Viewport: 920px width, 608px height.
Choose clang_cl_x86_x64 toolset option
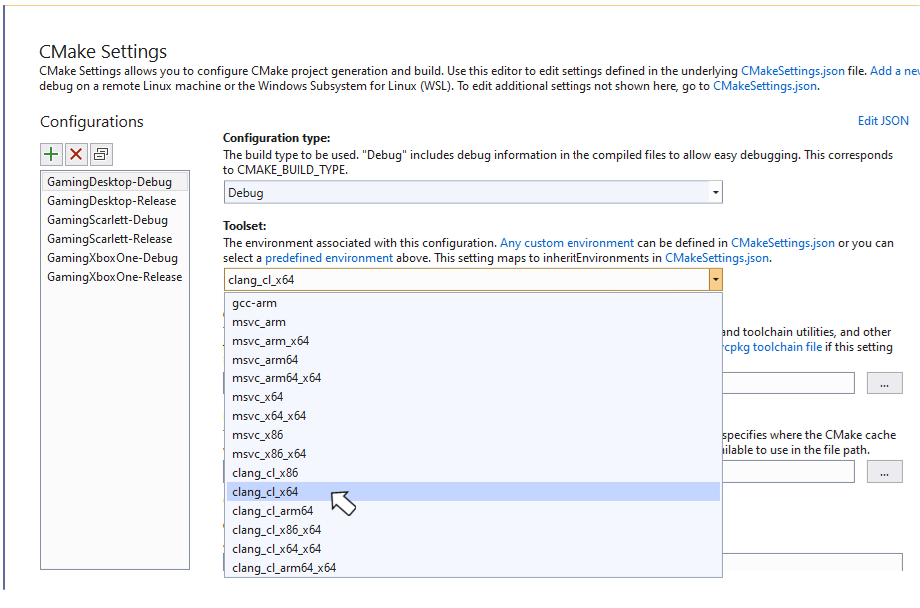click(473, 530)
